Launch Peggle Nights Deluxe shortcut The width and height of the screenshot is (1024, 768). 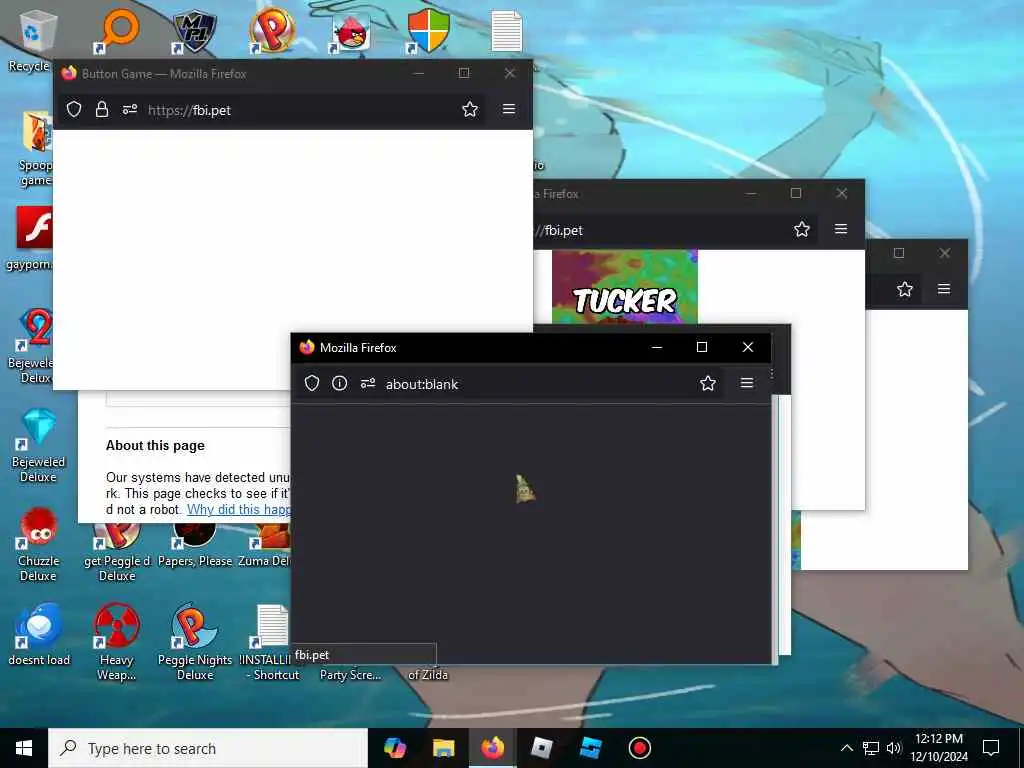pyautogui.click(x=195, y=626)
